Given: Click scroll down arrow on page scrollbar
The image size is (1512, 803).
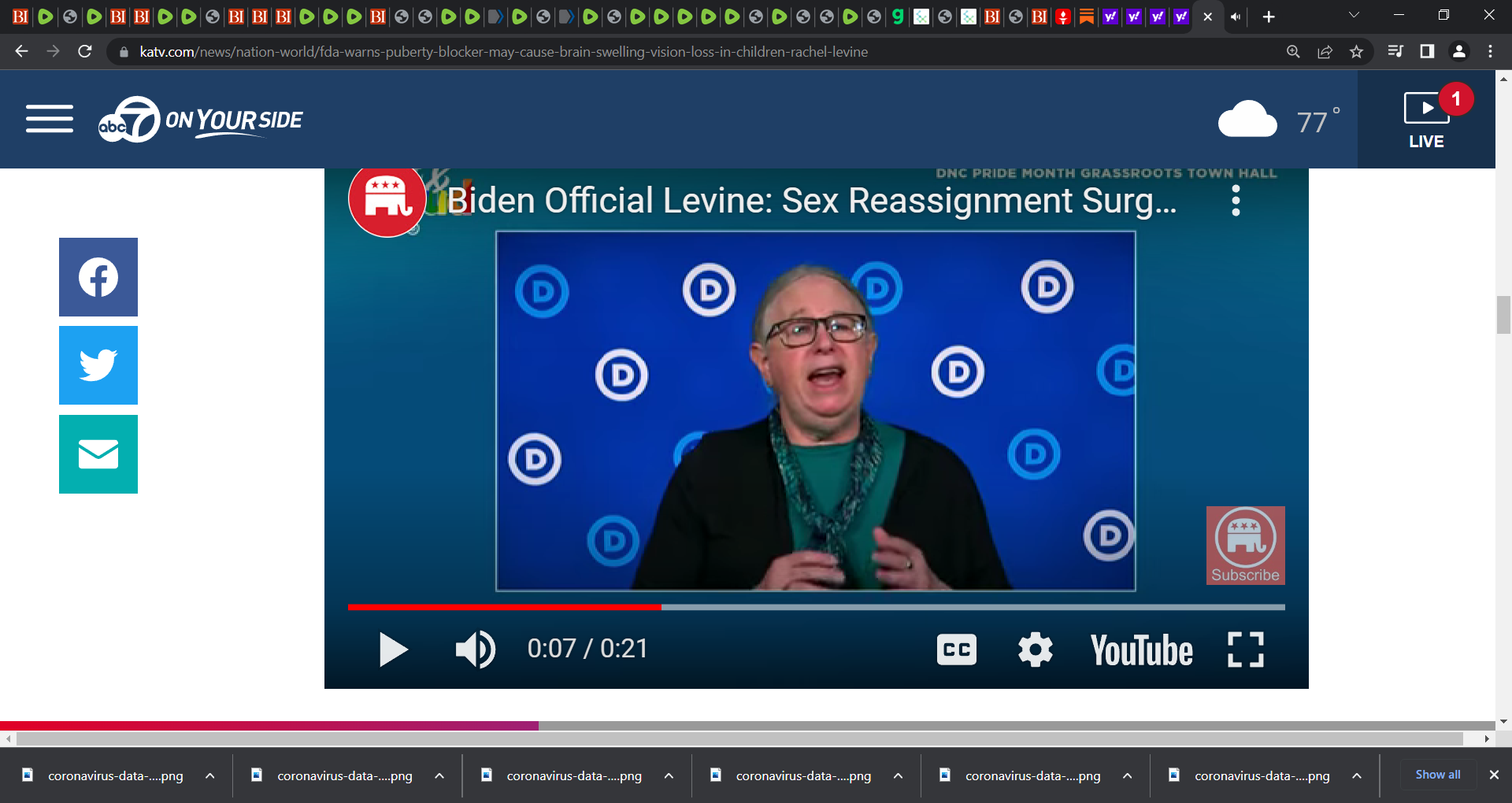Looking at the screenshot, I should pos(1503,721).
